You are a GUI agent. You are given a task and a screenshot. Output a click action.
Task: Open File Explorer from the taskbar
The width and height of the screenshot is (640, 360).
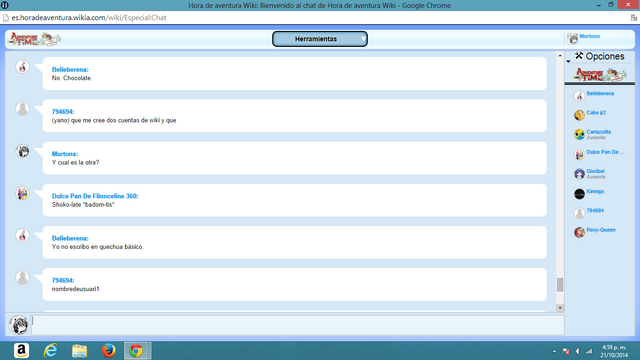point(80,351)
